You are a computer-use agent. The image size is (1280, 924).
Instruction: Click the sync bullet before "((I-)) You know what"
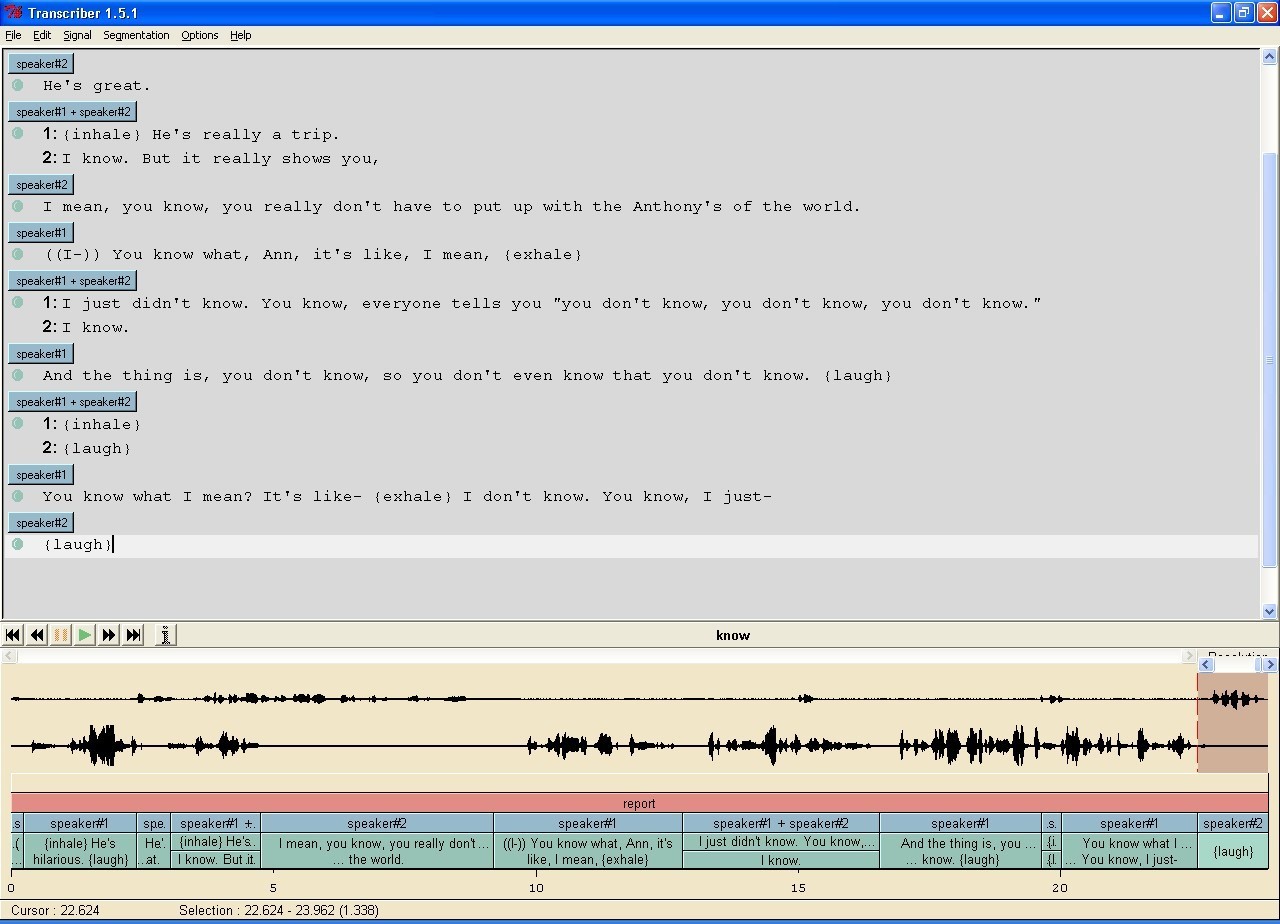tap(18, 254)
